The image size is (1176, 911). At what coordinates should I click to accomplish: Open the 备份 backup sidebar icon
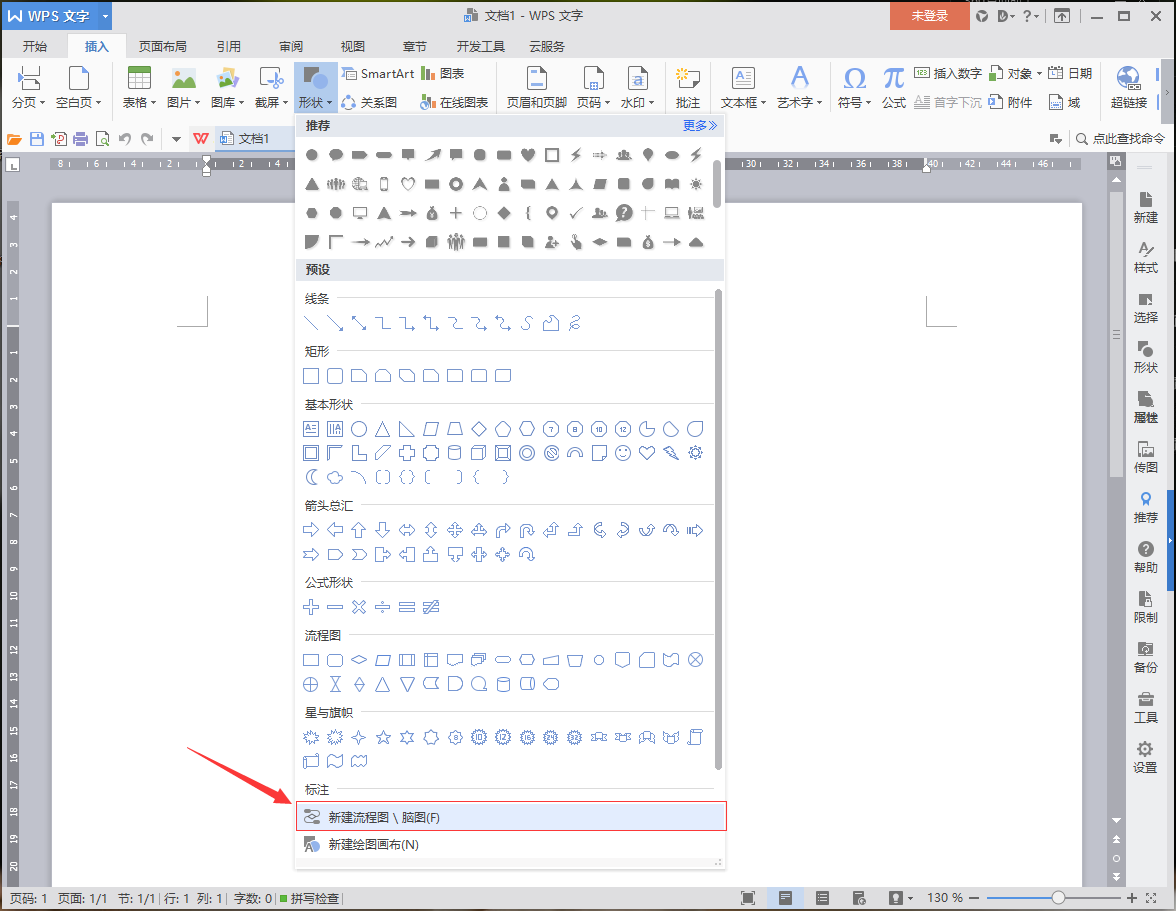tap(1145, 657)
